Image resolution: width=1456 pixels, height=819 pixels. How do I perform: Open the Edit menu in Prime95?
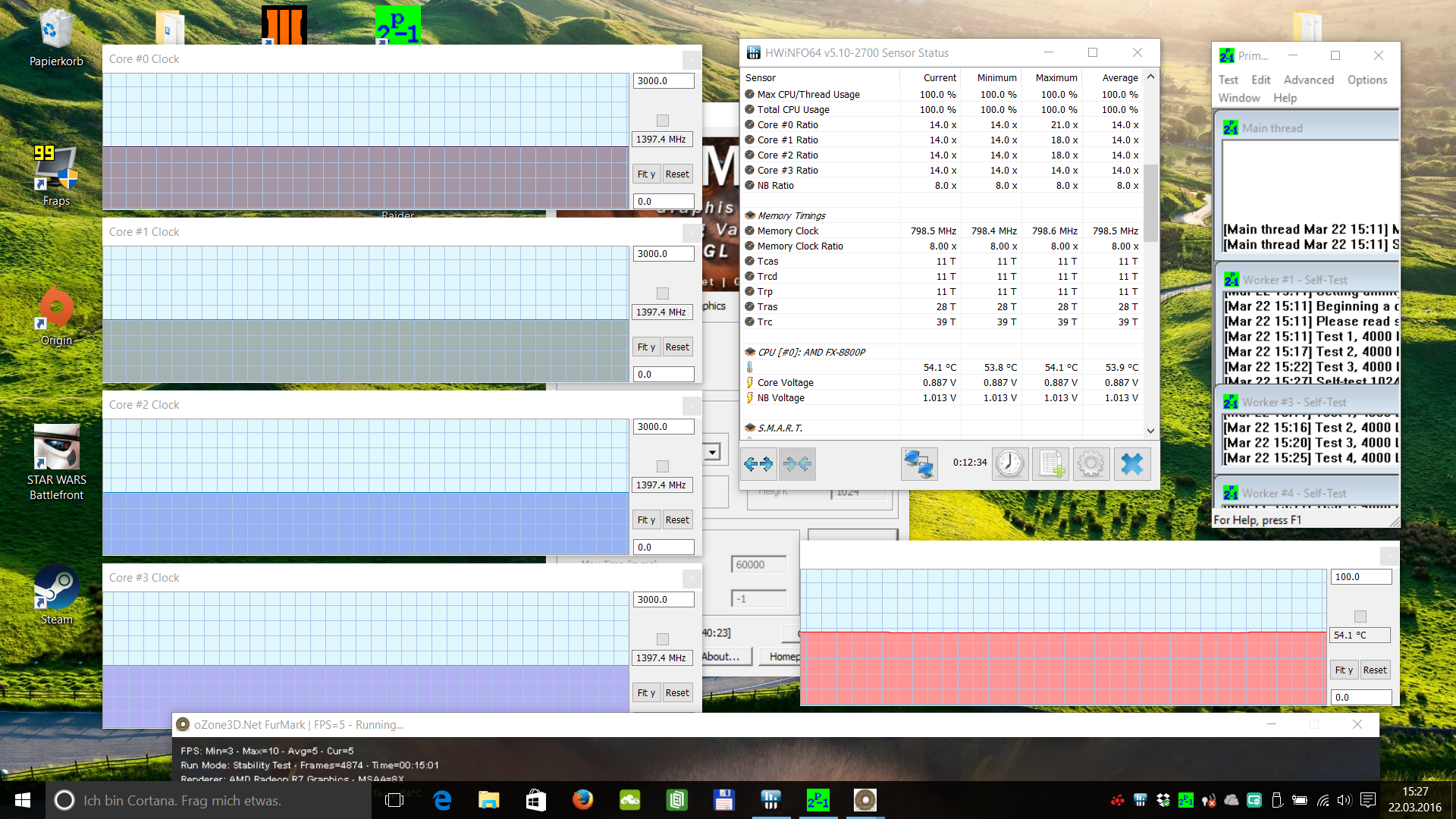[x=1261, y=80]
